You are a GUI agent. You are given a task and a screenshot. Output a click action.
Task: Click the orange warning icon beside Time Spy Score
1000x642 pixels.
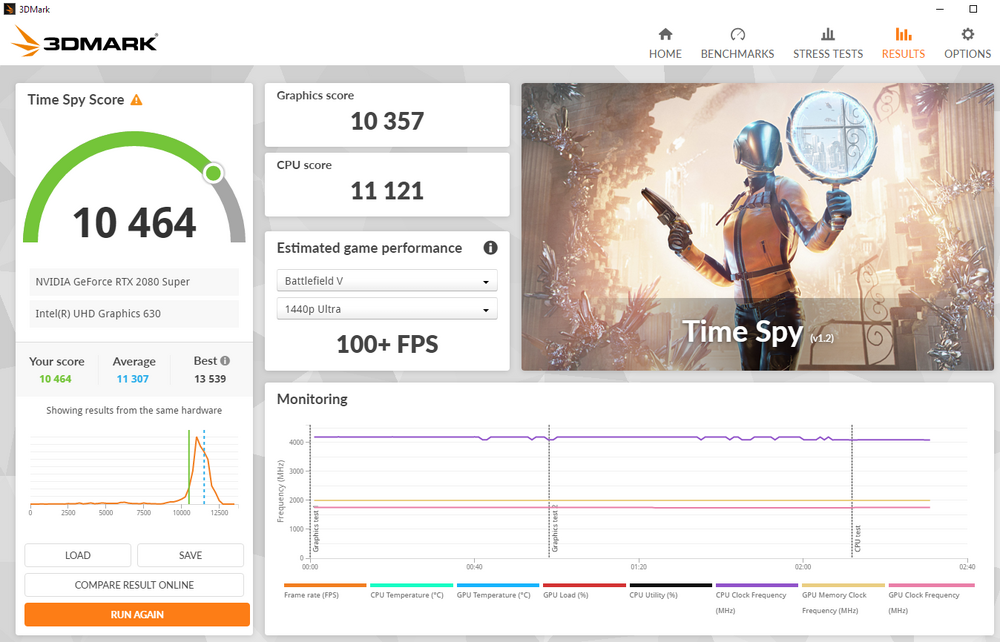137,100
